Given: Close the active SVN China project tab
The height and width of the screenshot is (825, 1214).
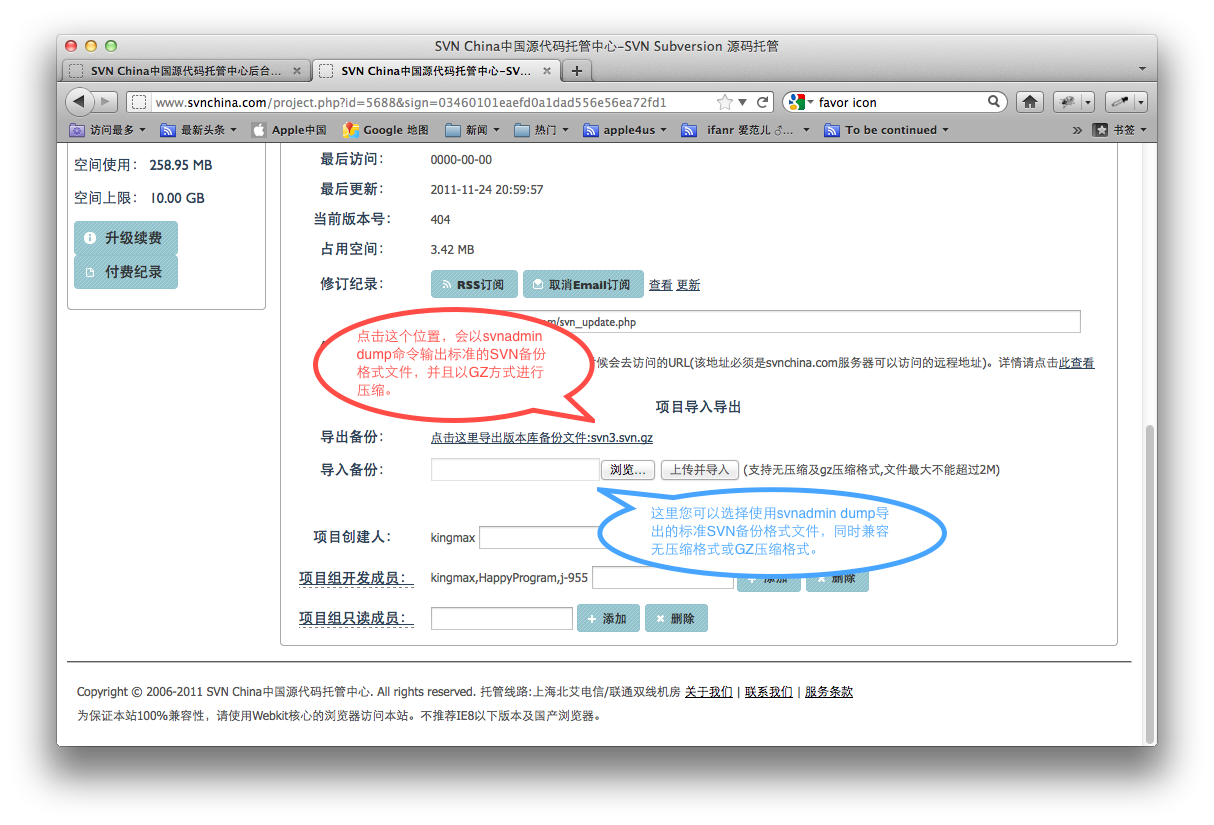Looking at the screenshot, I should 547,71.
